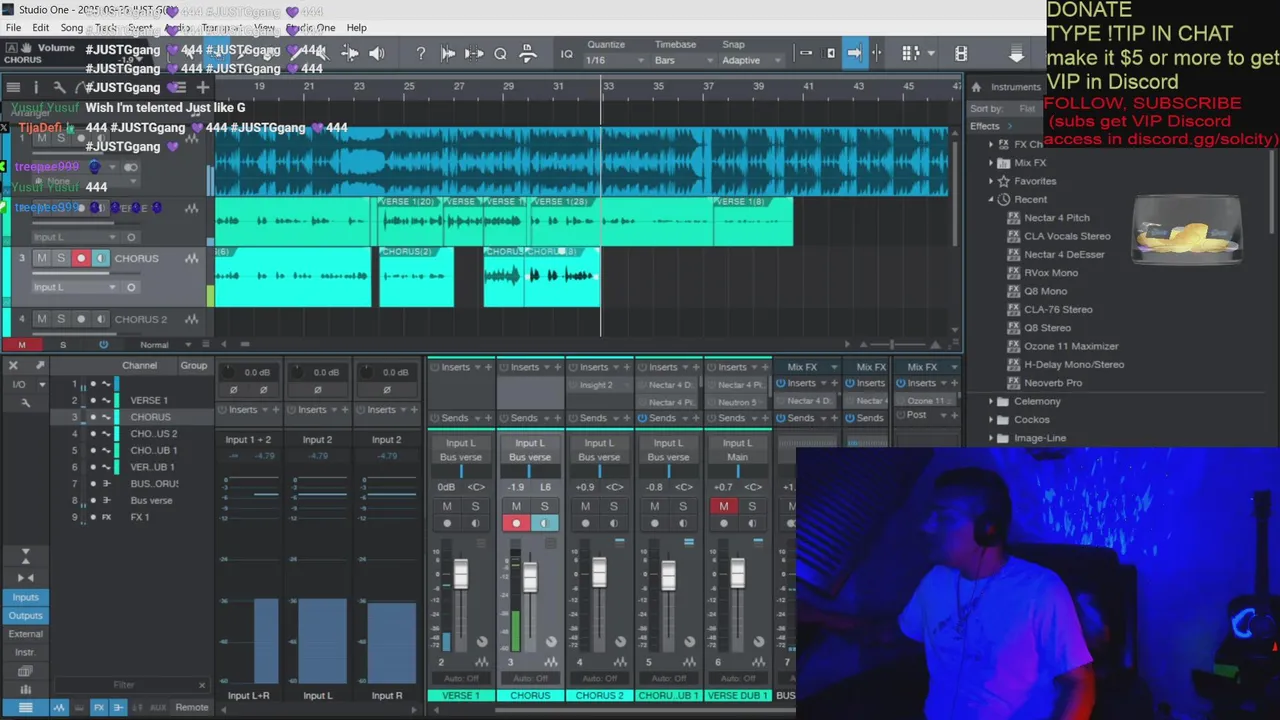
Task: Adjust CHORUS 2 channel pan slider
Action: point(599,471)
